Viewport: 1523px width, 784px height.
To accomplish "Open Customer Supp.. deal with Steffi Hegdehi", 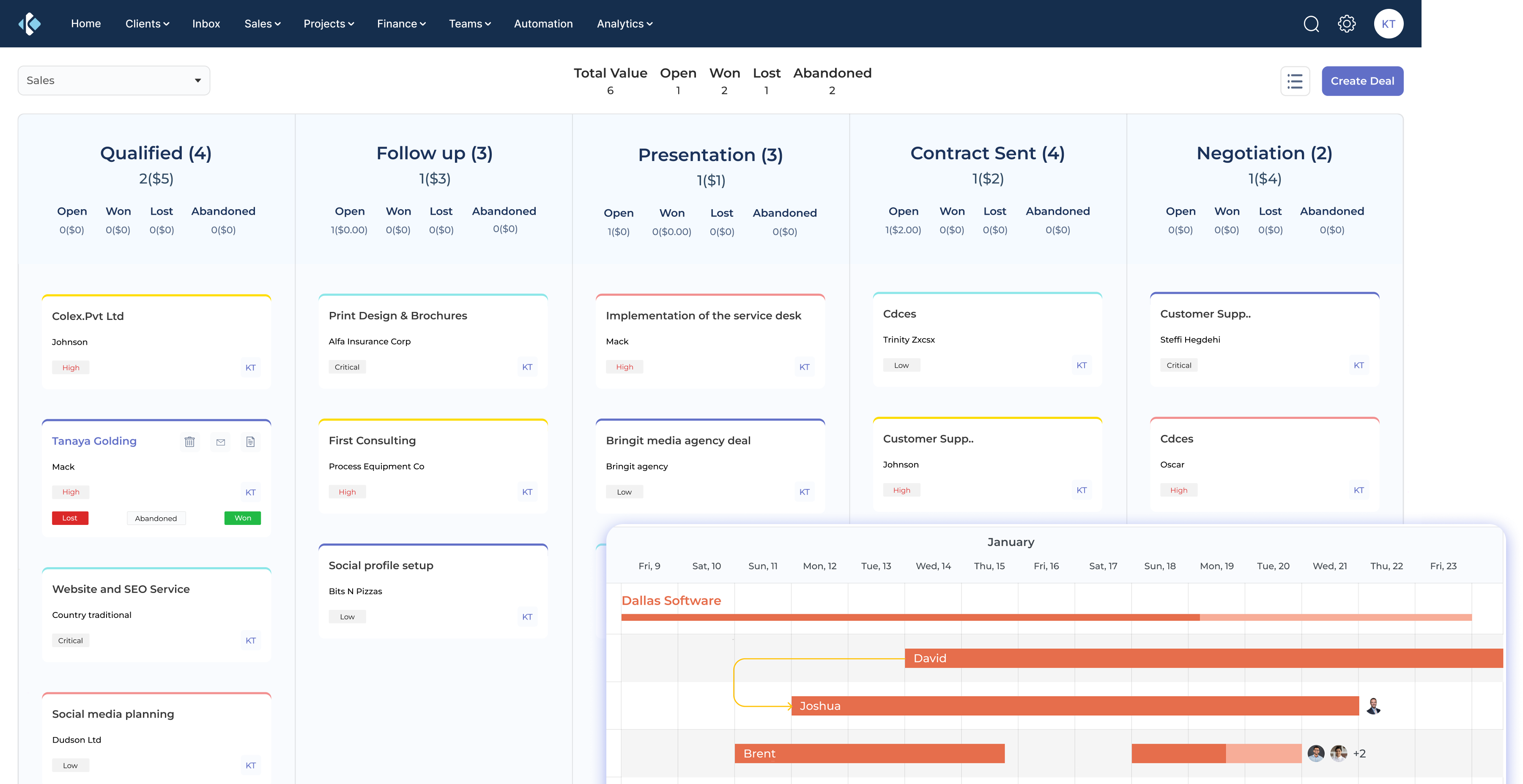I will point(1265,339).
